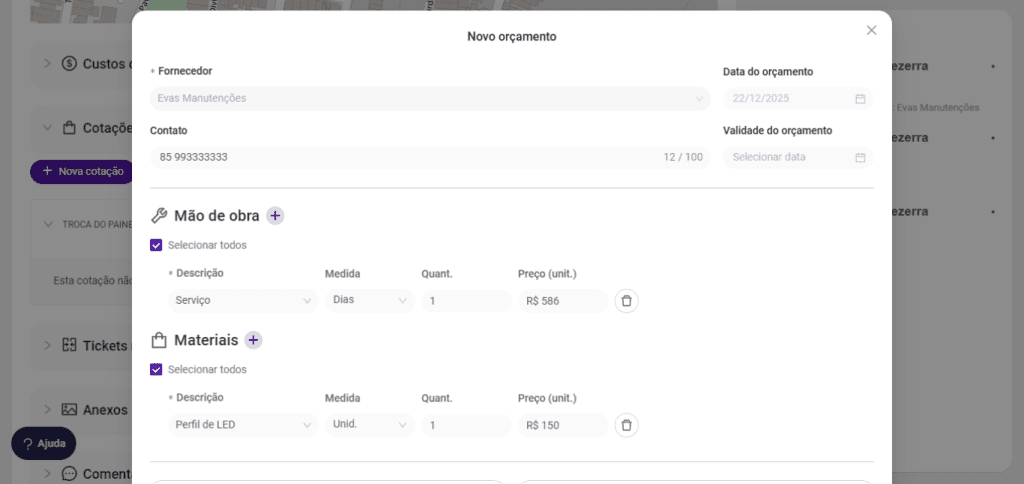Delete the Perfil de LED row
This screenshot has height=484, width=1024.
[626, 425]
